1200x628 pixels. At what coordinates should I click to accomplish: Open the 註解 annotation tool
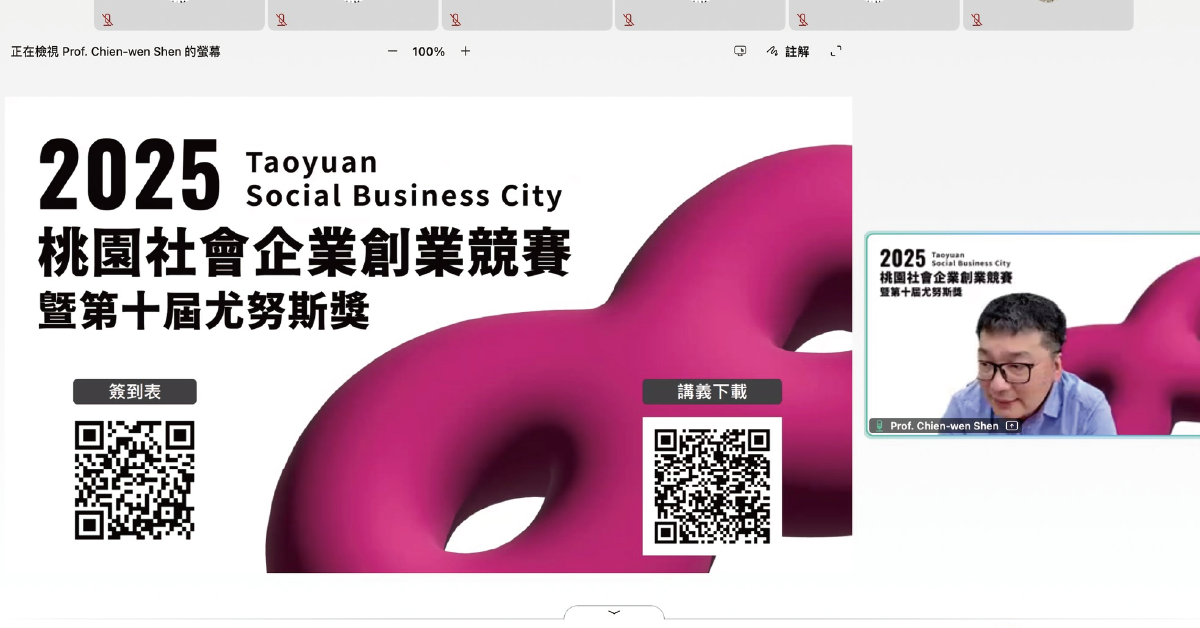pos(788,51)
